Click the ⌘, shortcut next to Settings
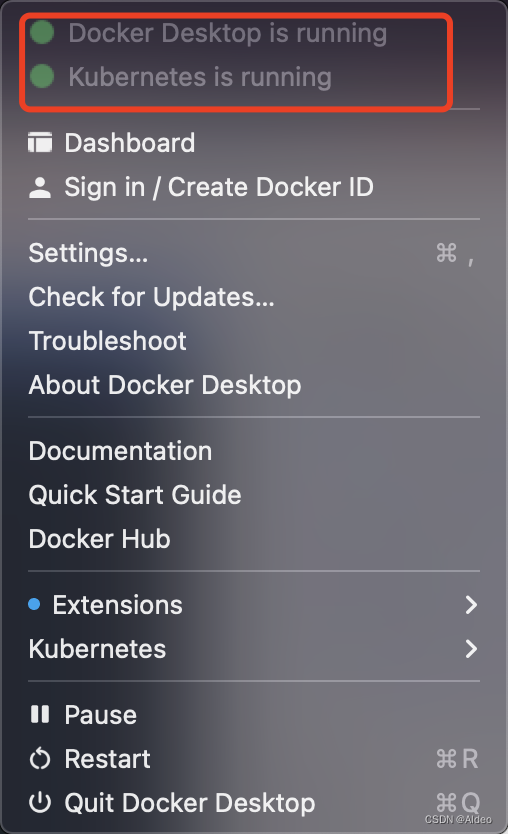Screen dimensions: 508x834 455,253
